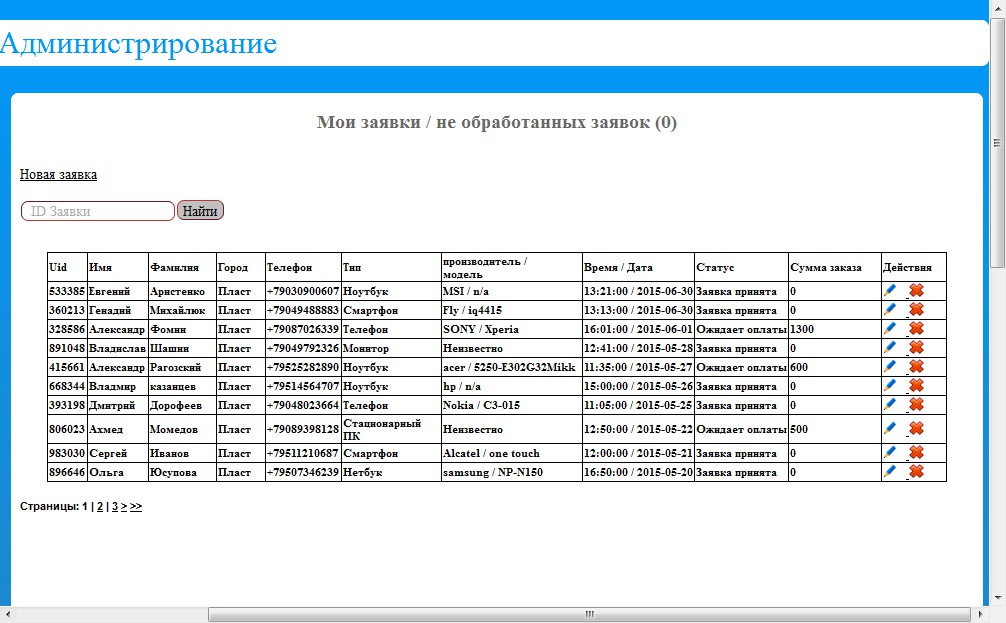
Task: Select the surname казанцев cell
Action: click(x=182, y=386)
